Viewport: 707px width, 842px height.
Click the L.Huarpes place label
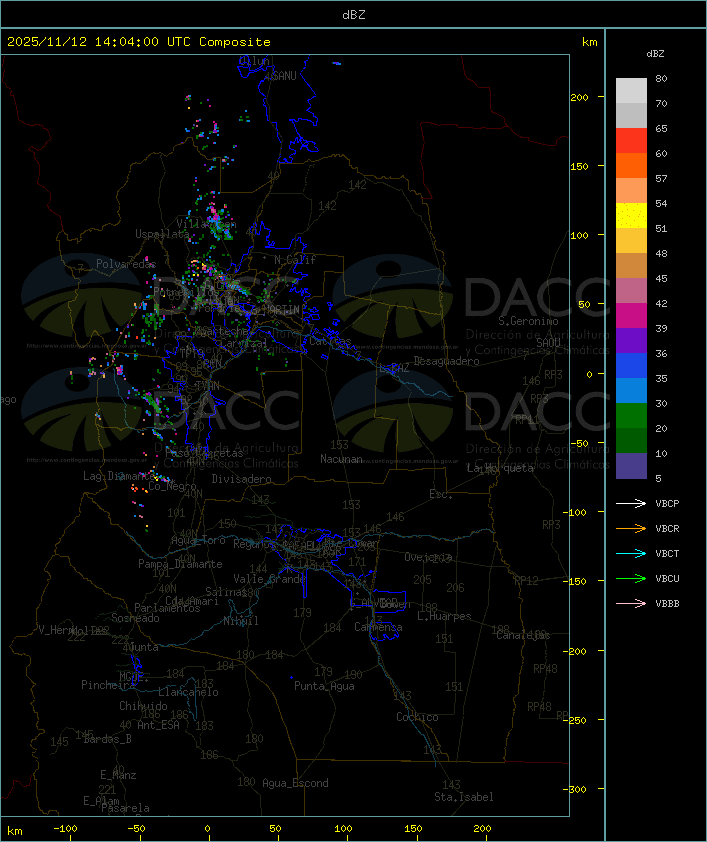pos(444,616)
